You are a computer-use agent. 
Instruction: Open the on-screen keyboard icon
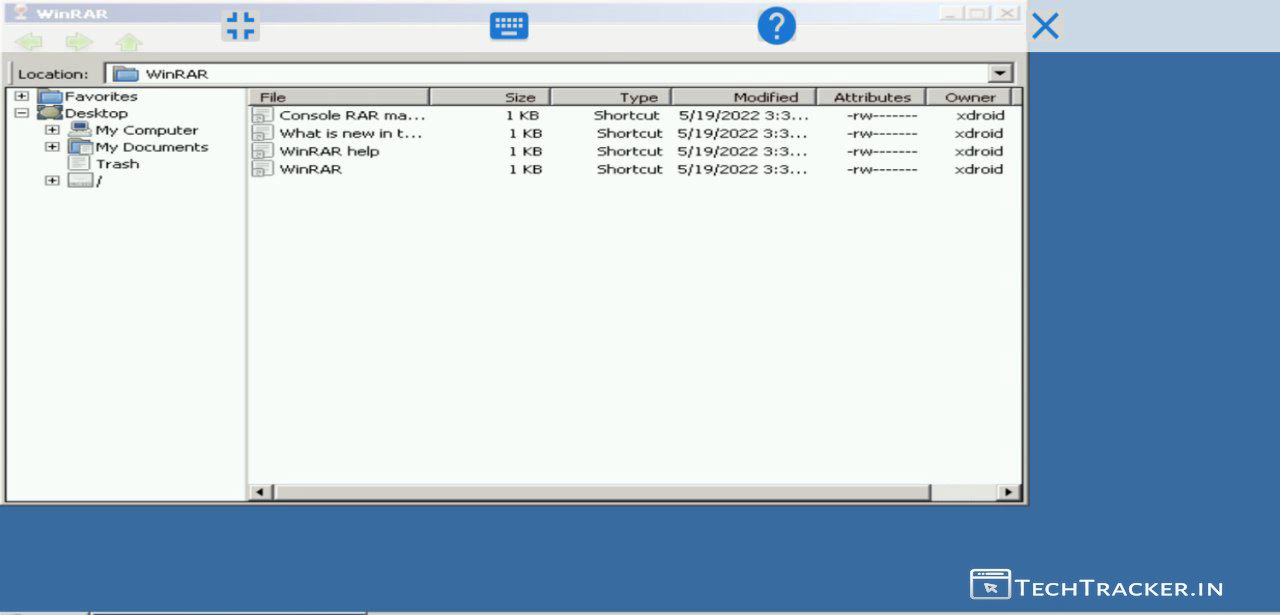point(509,26)
